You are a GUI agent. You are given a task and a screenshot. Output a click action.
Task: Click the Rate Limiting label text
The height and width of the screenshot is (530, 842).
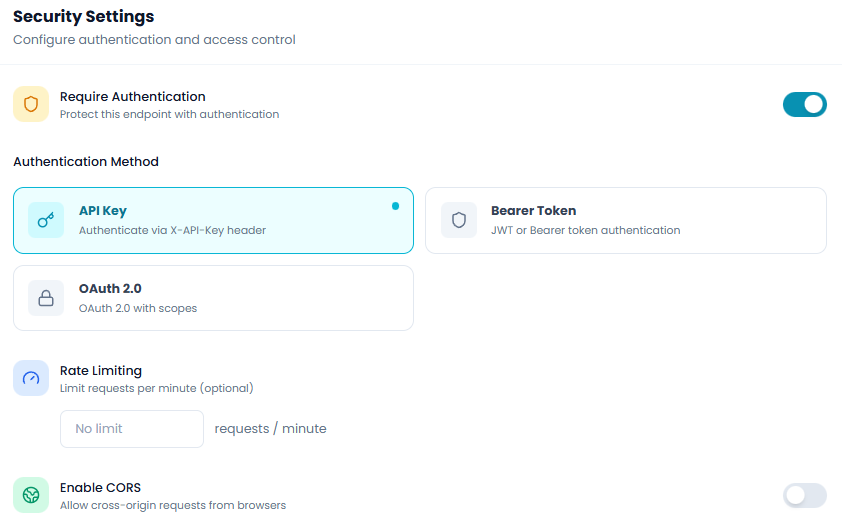pyautogui.click(x=101, y=371)
